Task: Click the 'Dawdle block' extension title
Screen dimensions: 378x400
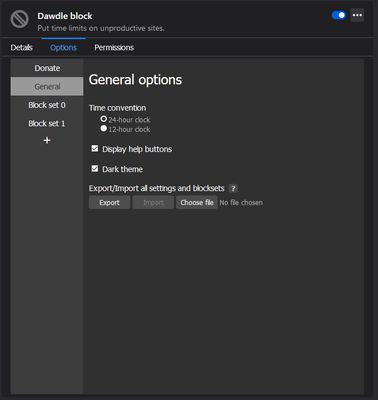Action: (65, 16)
